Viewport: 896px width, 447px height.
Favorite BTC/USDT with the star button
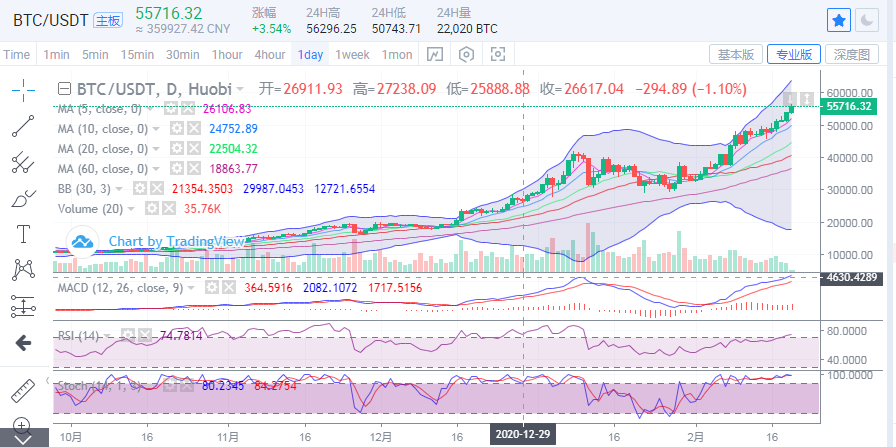point(838,21)
